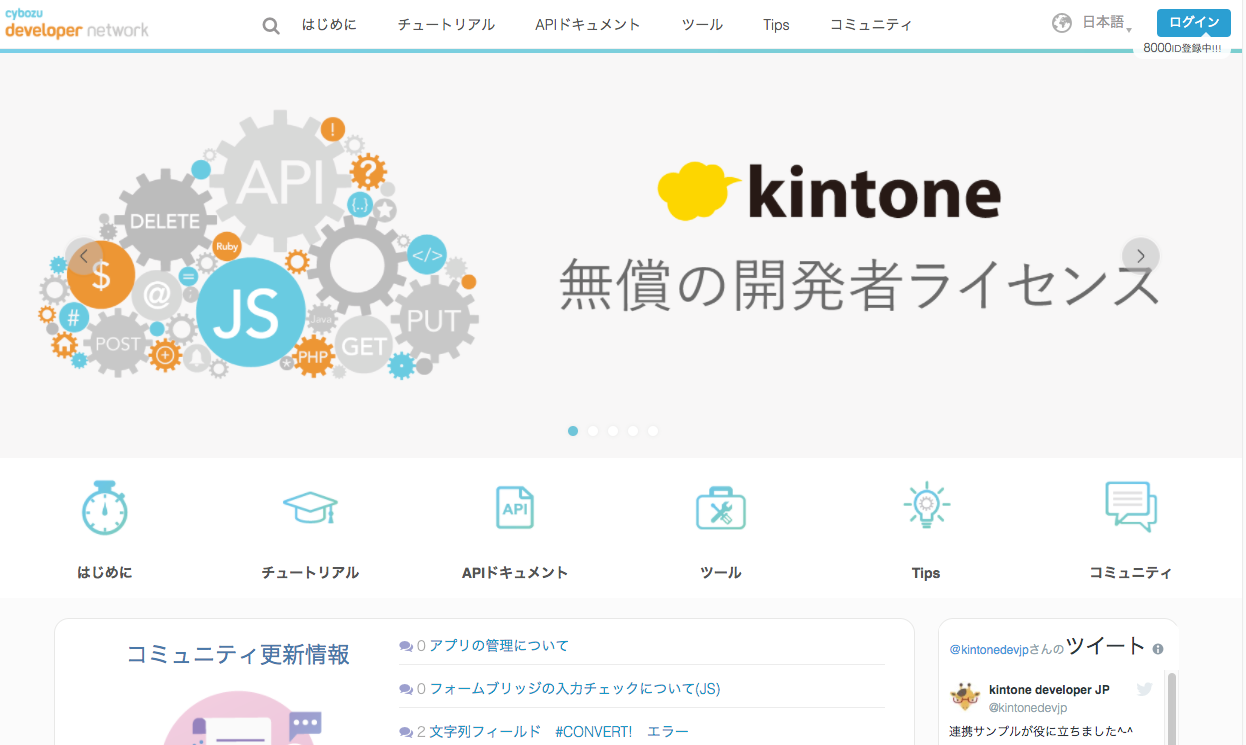The width and height of the screenshot is (1246, 745).
Task: Select second carousel indicator dot
Action: [x=593, y=431]
